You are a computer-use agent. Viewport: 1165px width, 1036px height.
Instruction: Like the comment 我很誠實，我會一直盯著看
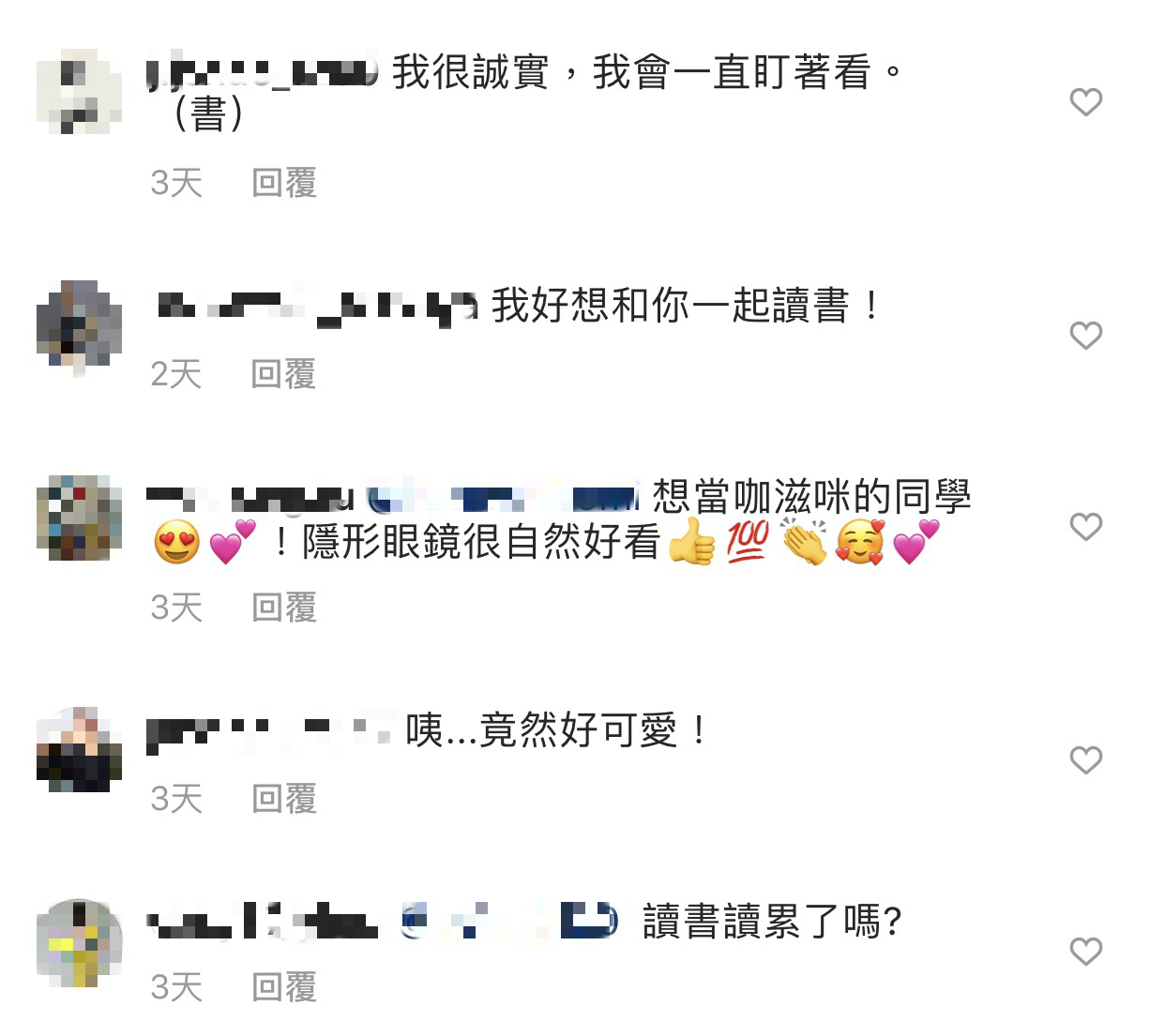(1085, 101)
